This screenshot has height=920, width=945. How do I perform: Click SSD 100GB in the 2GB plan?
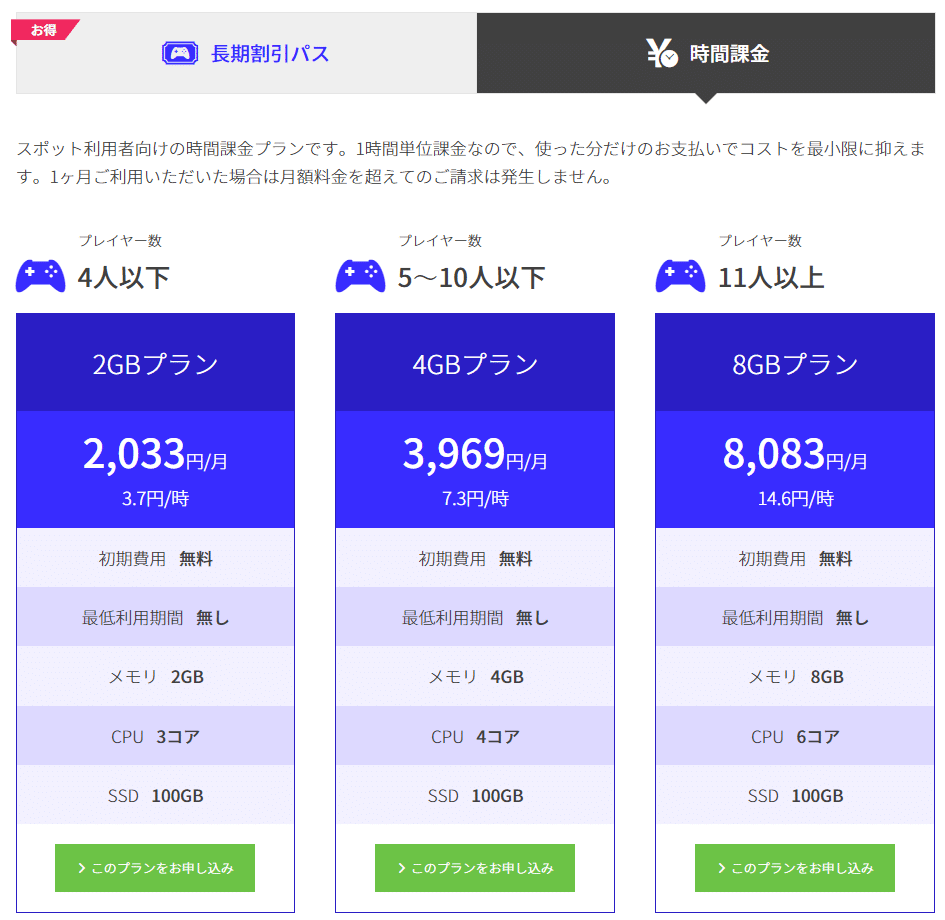155,795
